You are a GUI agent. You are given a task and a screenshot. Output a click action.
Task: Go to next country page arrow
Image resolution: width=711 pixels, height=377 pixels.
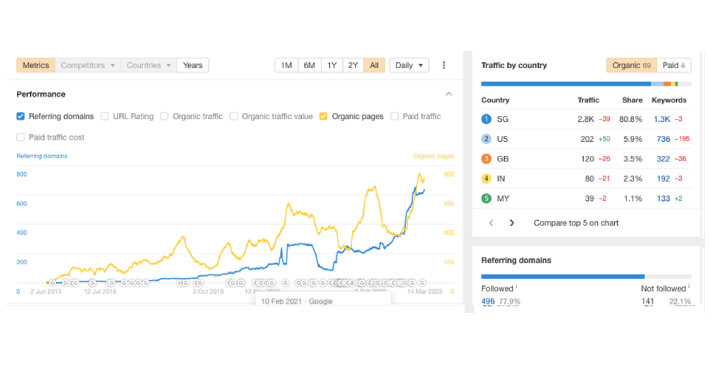[x=511, y=223]
